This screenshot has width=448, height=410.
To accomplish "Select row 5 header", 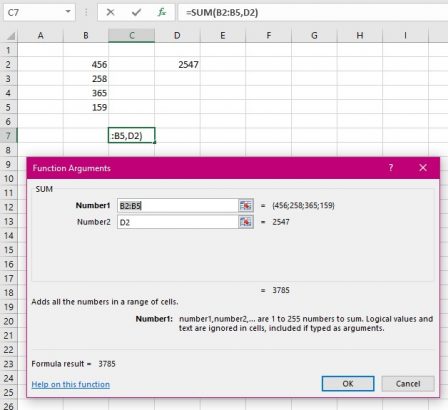I will point(8,107).
